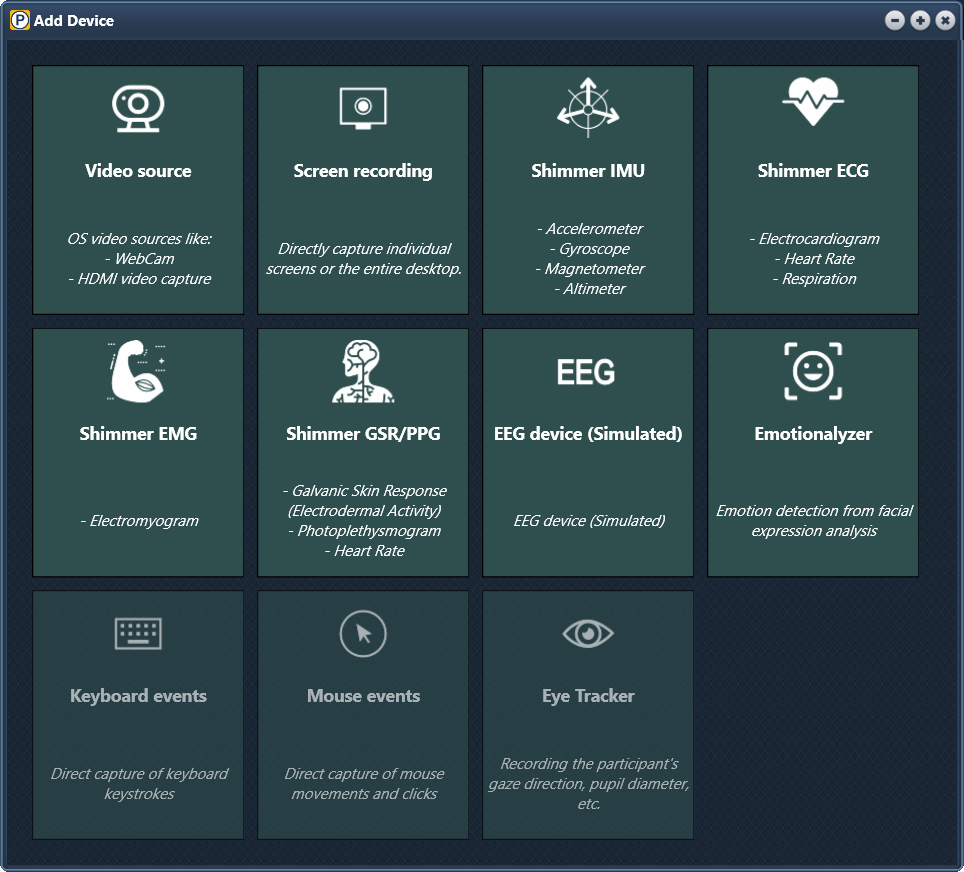The width and height of the screenshot is (964, 872).
Task: Maximize the Add Device window
Action: point(920,20)
